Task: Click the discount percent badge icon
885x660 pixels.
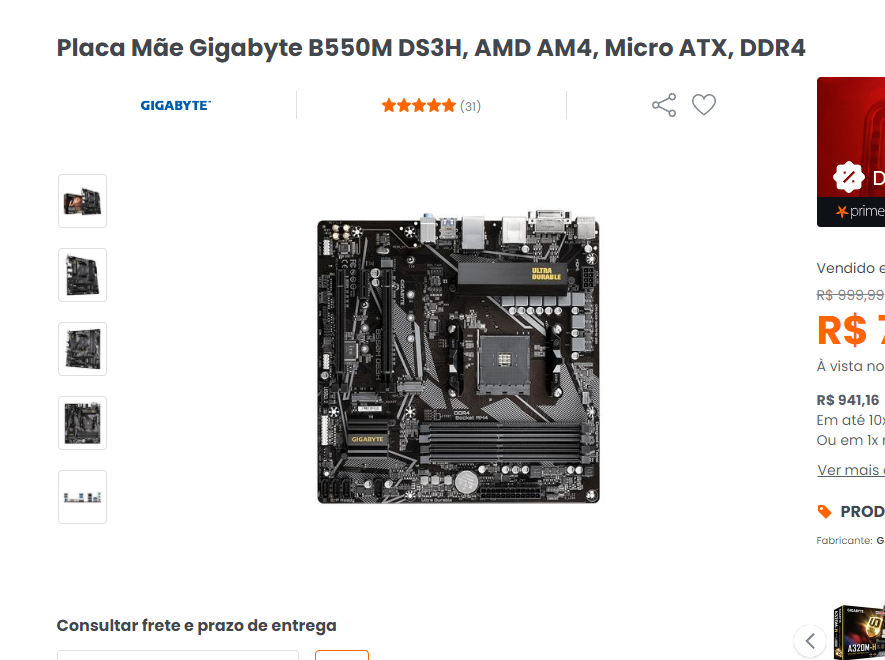Action: [848, 177]
